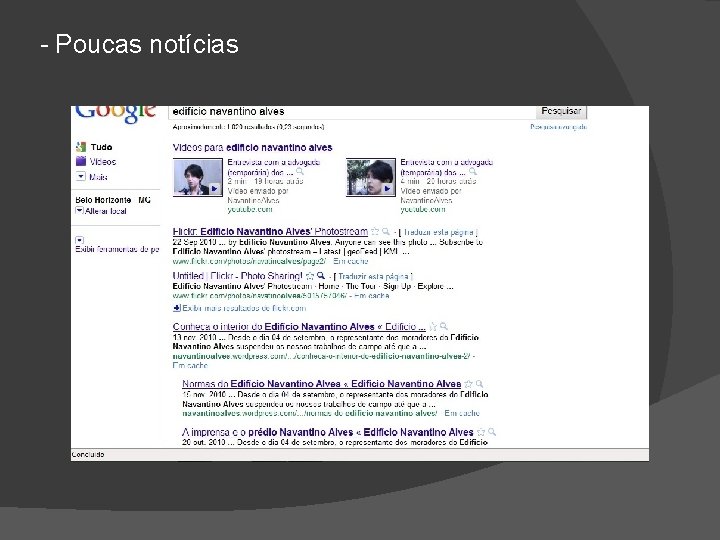Expand Exibir mais resultados de flickr.com plus icon
Screen dimensions: 720x540
click(177, 308)
